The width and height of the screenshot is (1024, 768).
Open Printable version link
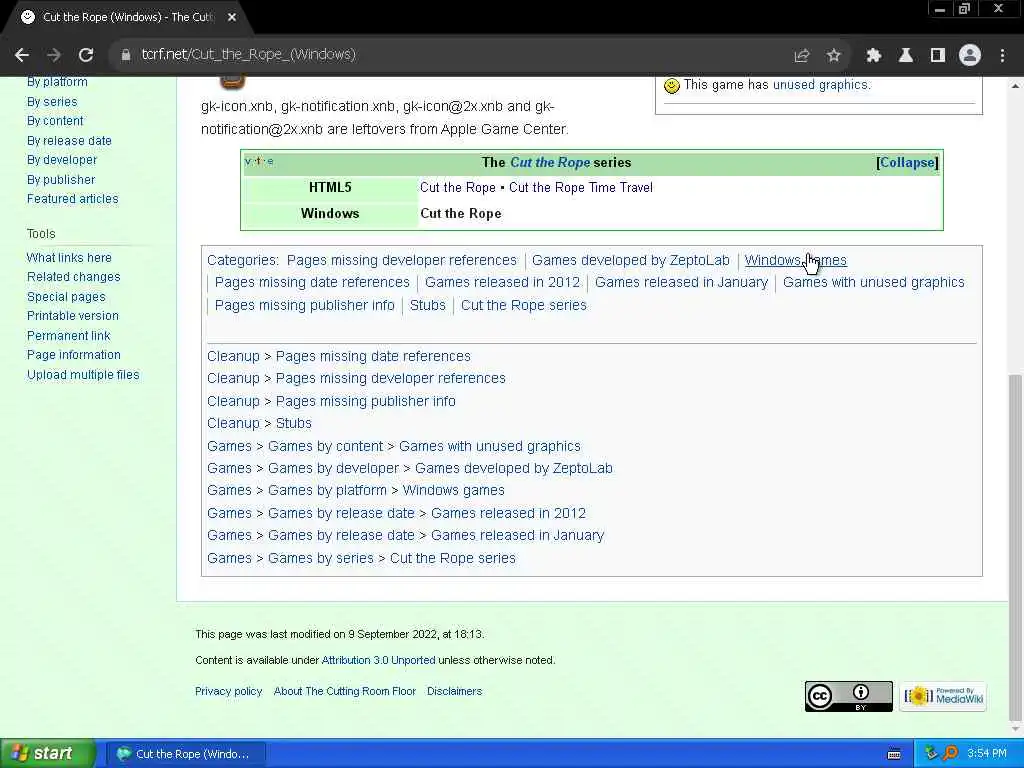point(73,315)
